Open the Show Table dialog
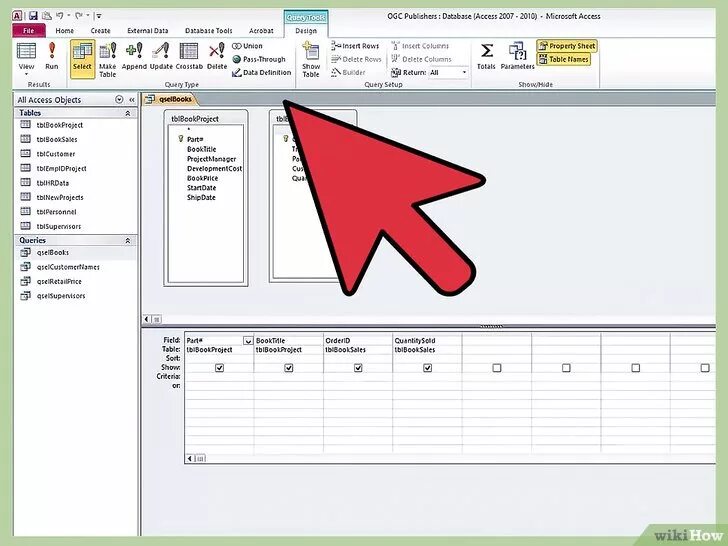This screenshot has width=728, height=546. [x=311, y=59]
